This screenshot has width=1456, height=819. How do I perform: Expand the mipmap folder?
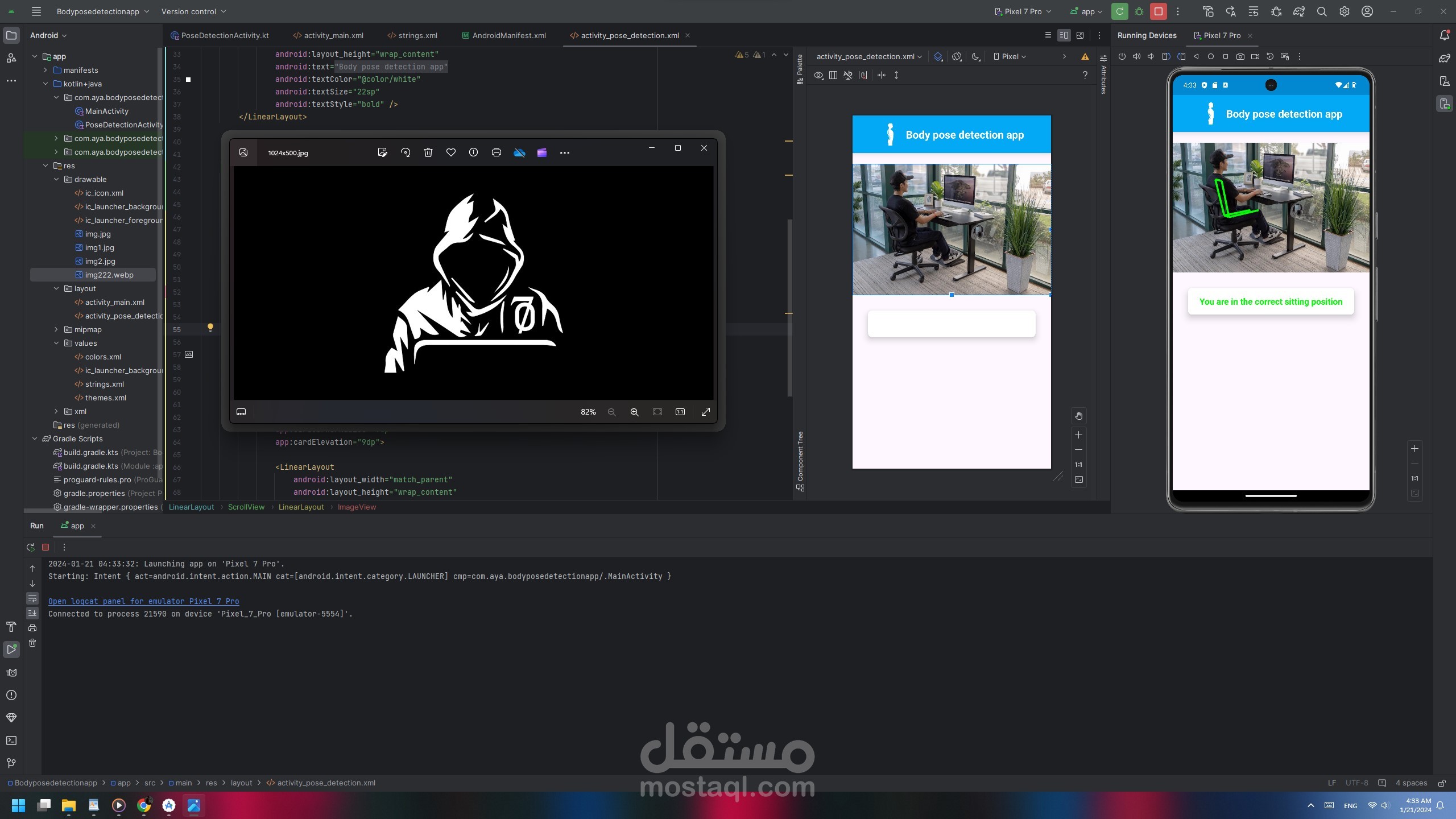coord(56,329)
